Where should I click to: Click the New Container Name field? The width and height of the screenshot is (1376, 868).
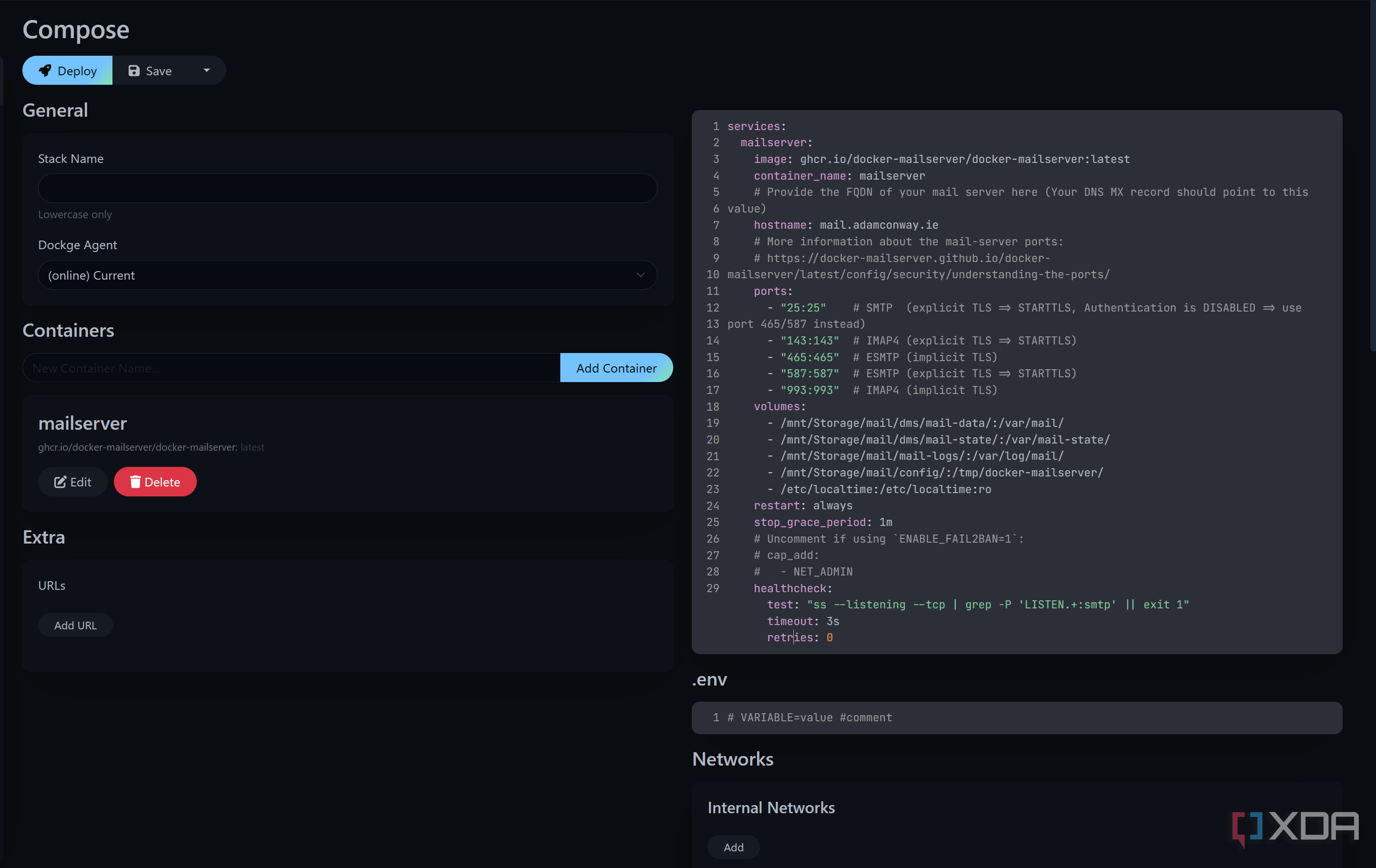pyautogui.click(x=292, y=367)
